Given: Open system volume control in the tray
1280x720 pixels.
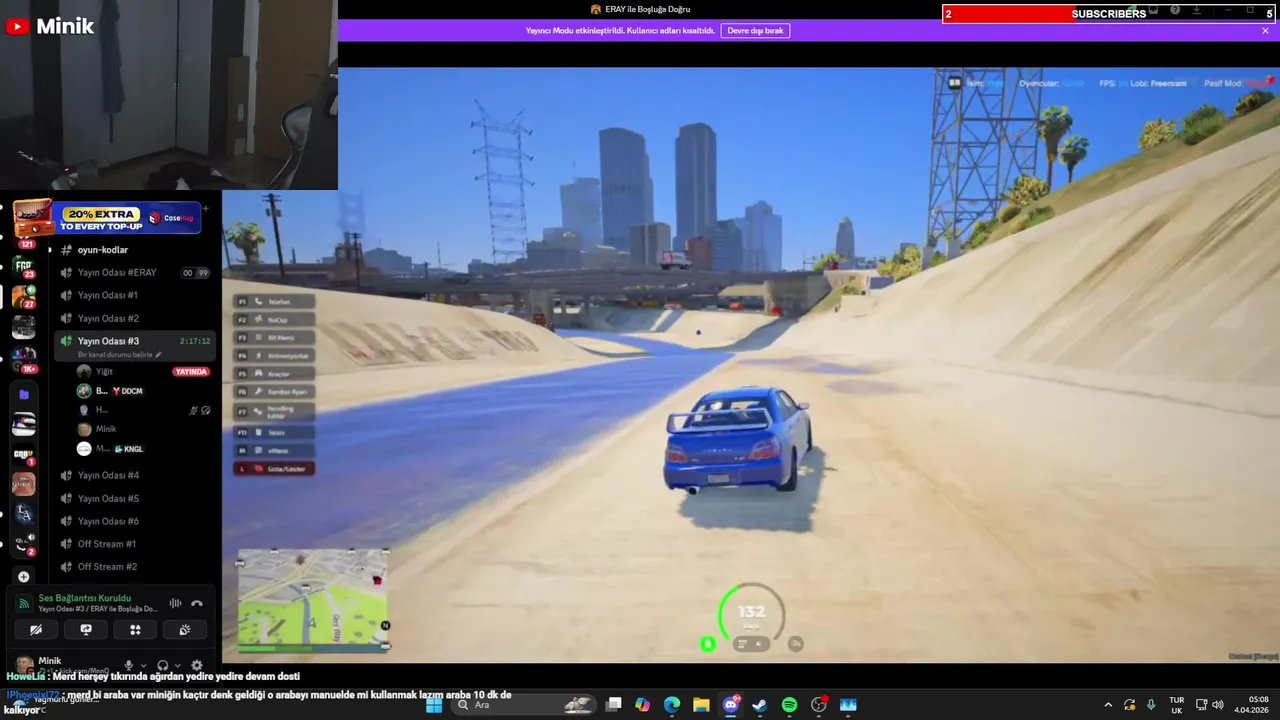Looking at the screenshot, I should click(x=1217, y=705).
